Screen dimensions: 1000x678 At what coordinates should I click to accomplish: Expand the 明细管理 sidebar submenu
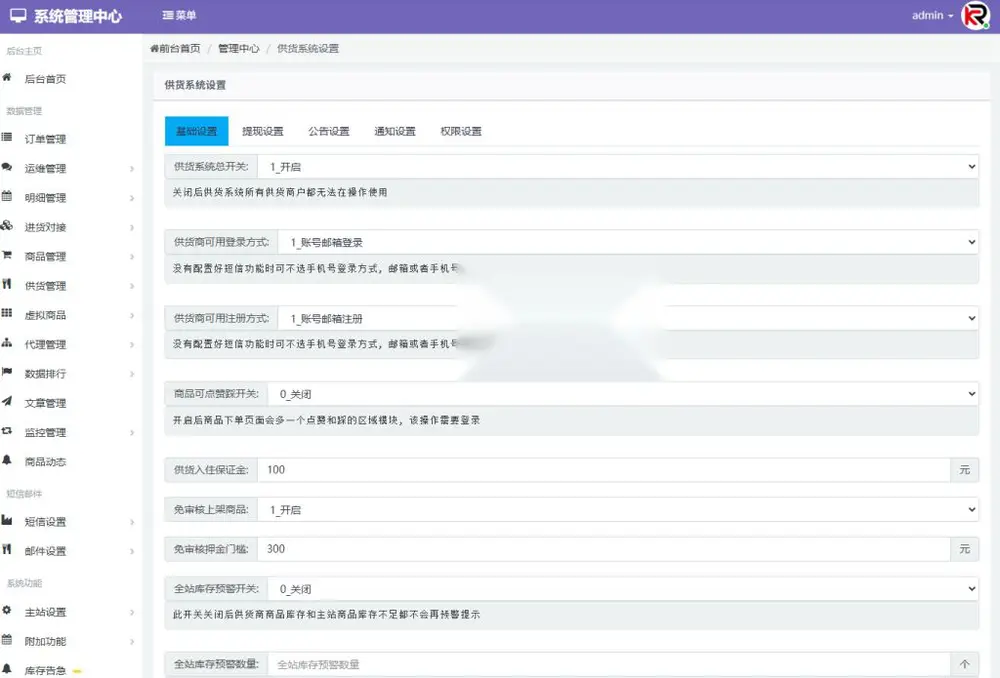tap(132, 198)
